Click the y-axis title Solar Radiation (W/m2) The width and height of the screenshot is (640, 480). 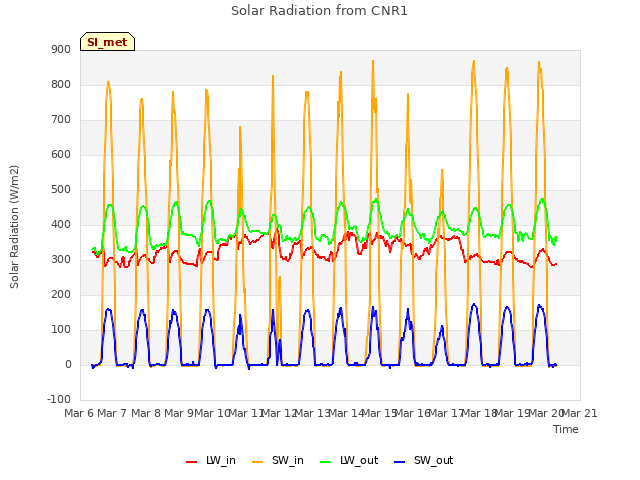[14, 227]
